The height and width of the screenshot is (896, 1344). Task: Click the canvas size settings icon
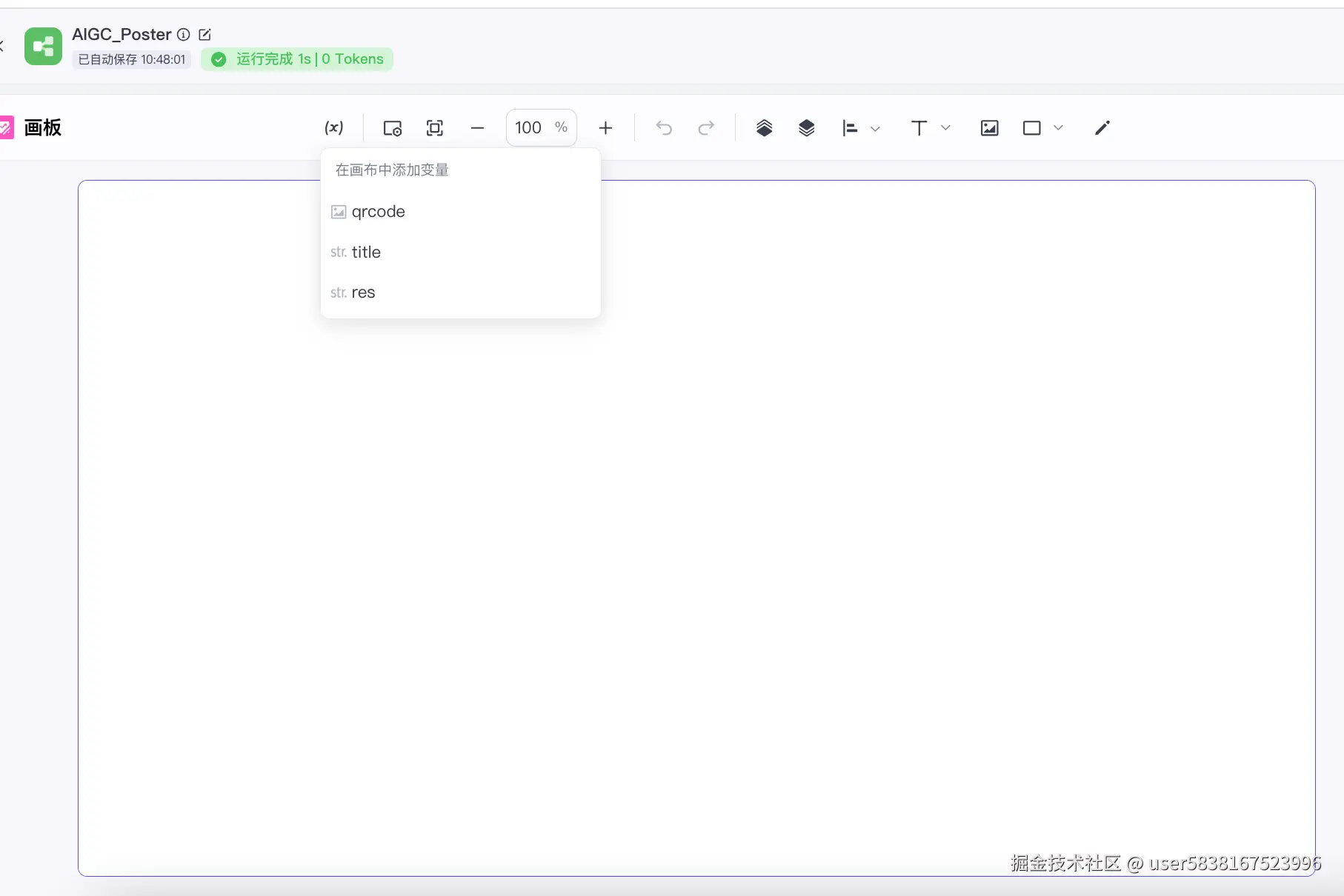point(393,128)
